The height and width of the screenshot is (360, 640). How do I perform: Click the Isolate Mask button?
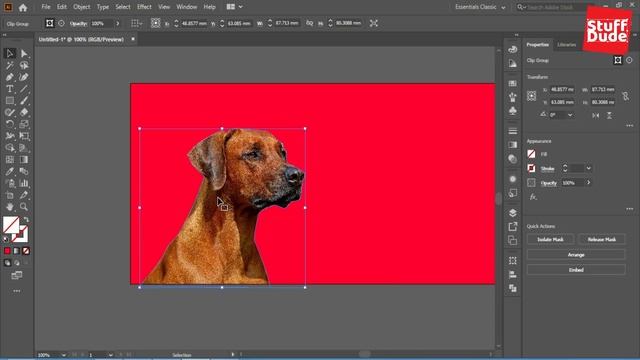click(x=550, y=240)
